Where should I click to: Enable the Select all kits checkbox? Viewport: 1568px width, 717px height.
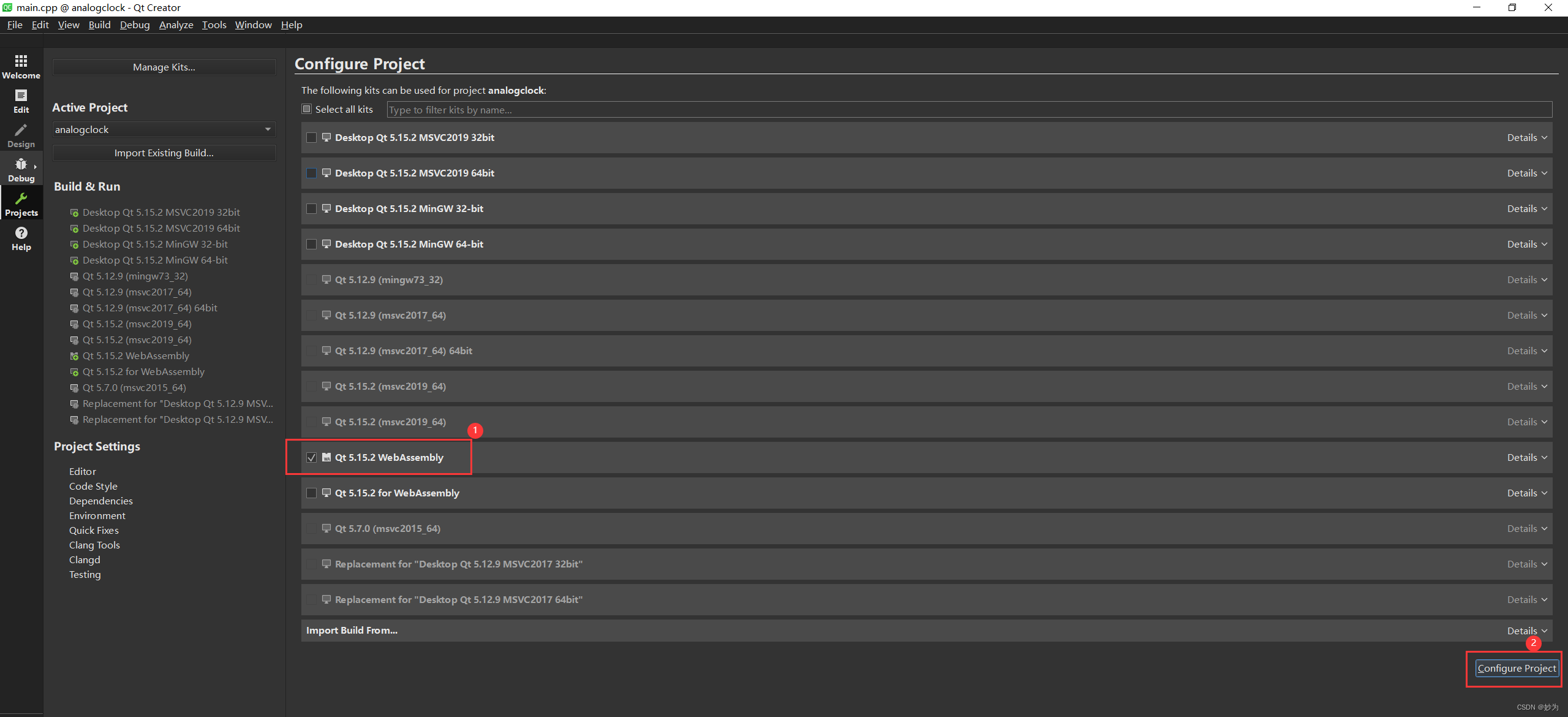pyautogui.click(x=307, y=109)
